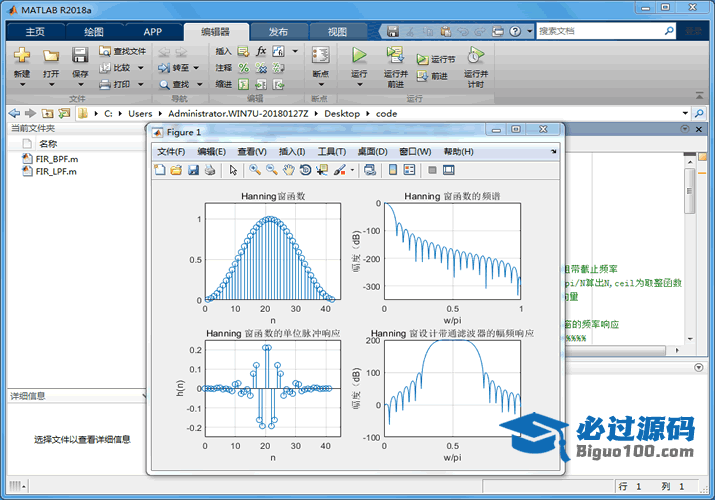Image resolution: width=715 pixels, height=500 pixels.
Task: Open the address bar path dropdown
Action: pyautogui.click(x=685, y=113)
